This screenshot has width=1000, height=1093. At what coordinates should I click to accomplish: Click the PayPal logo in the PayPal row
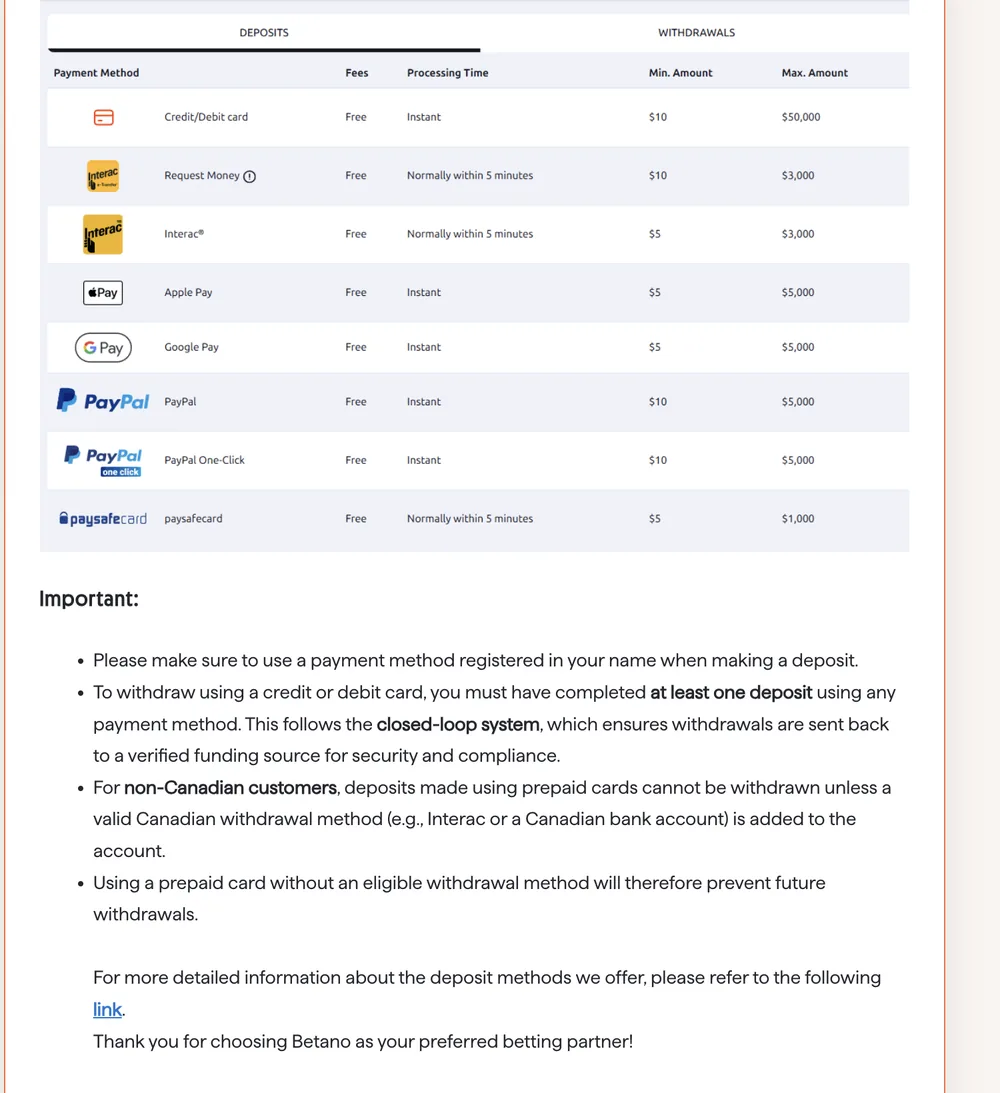pos(102,401)
